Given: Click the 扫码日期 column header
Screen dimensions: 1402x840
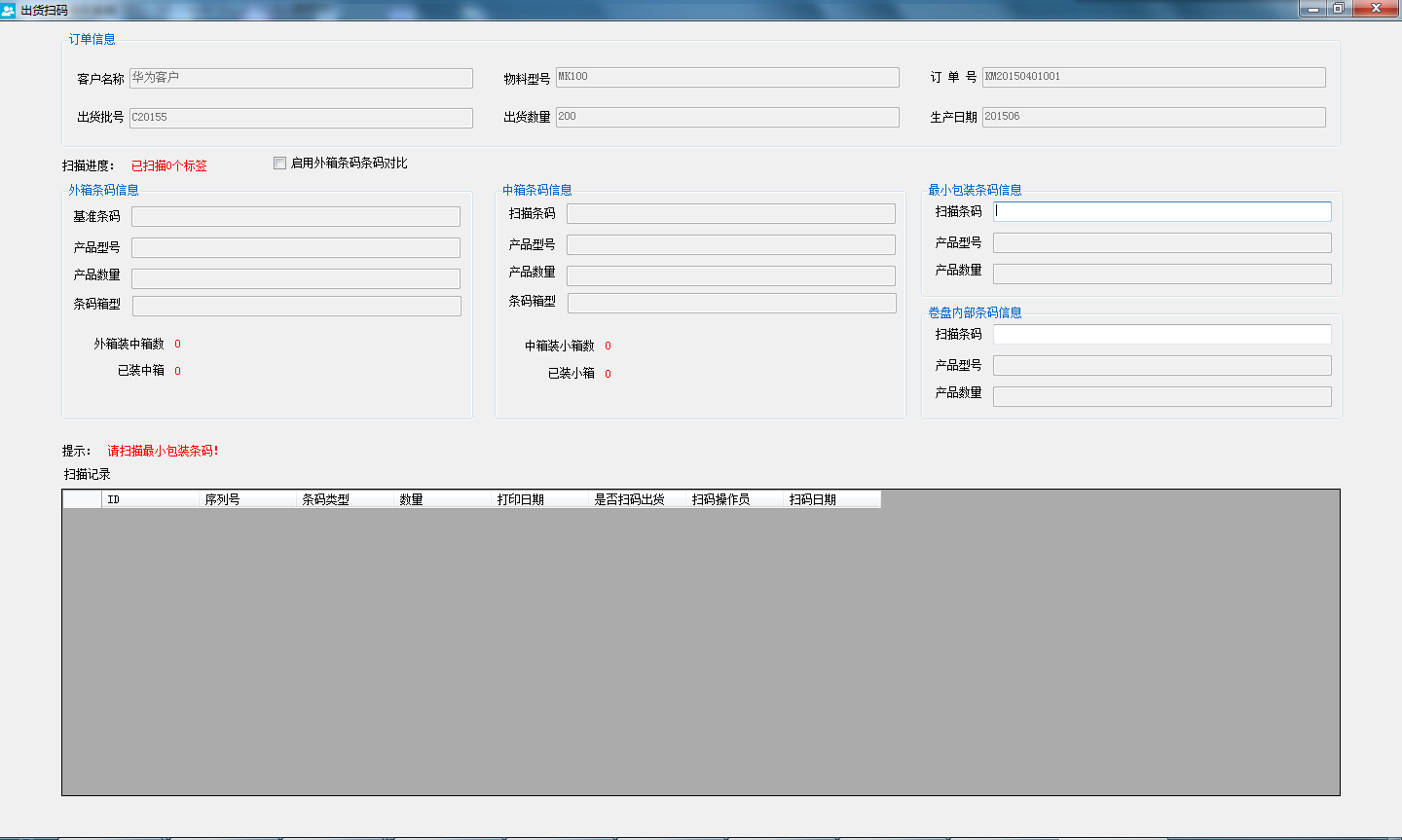Looking at the screenshot, I should pos(831,499).
